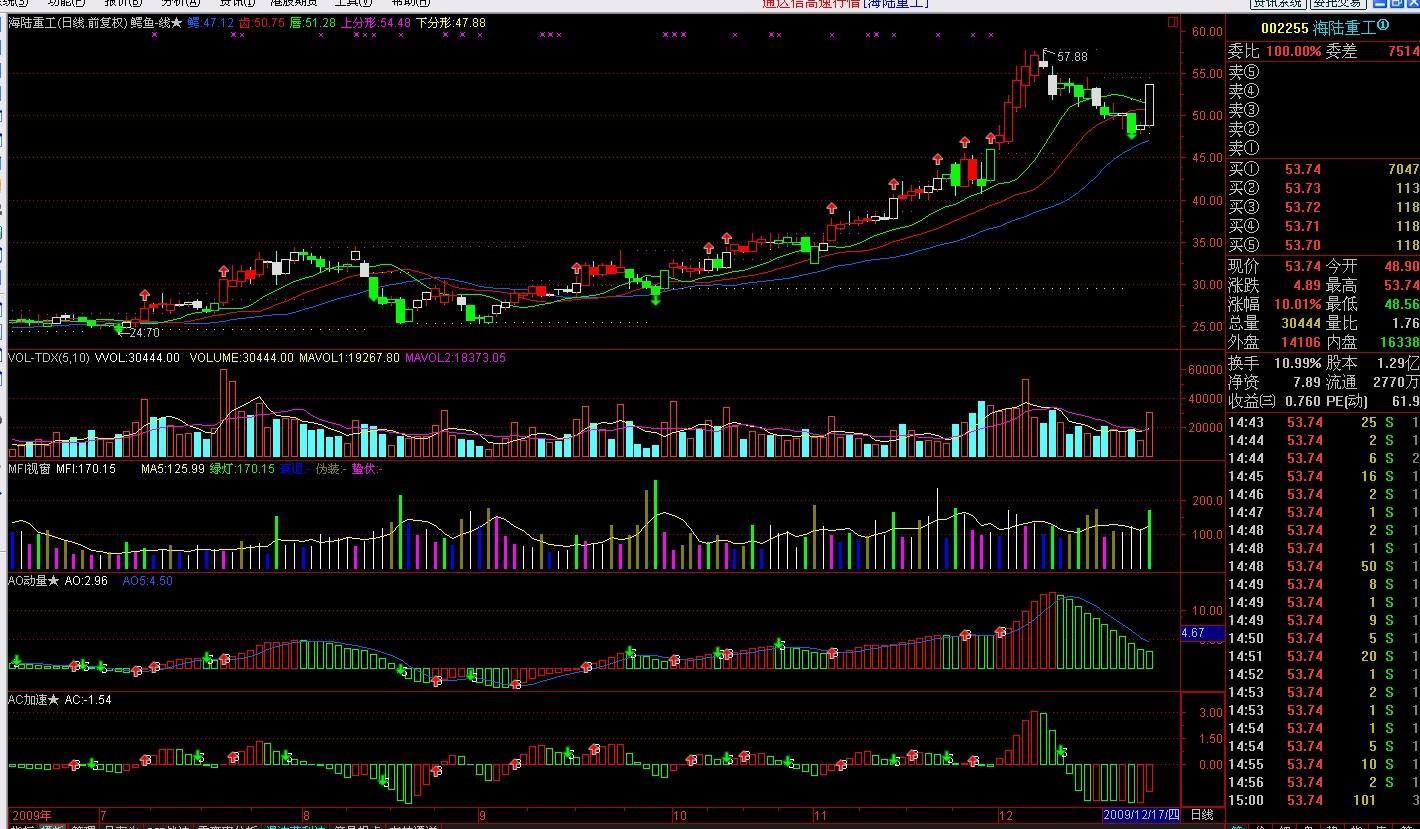Screen dimensions: 1420x829
Task: Click the blue 4.67 marker on the AO axis
Action: click(x=1200, y=633)
